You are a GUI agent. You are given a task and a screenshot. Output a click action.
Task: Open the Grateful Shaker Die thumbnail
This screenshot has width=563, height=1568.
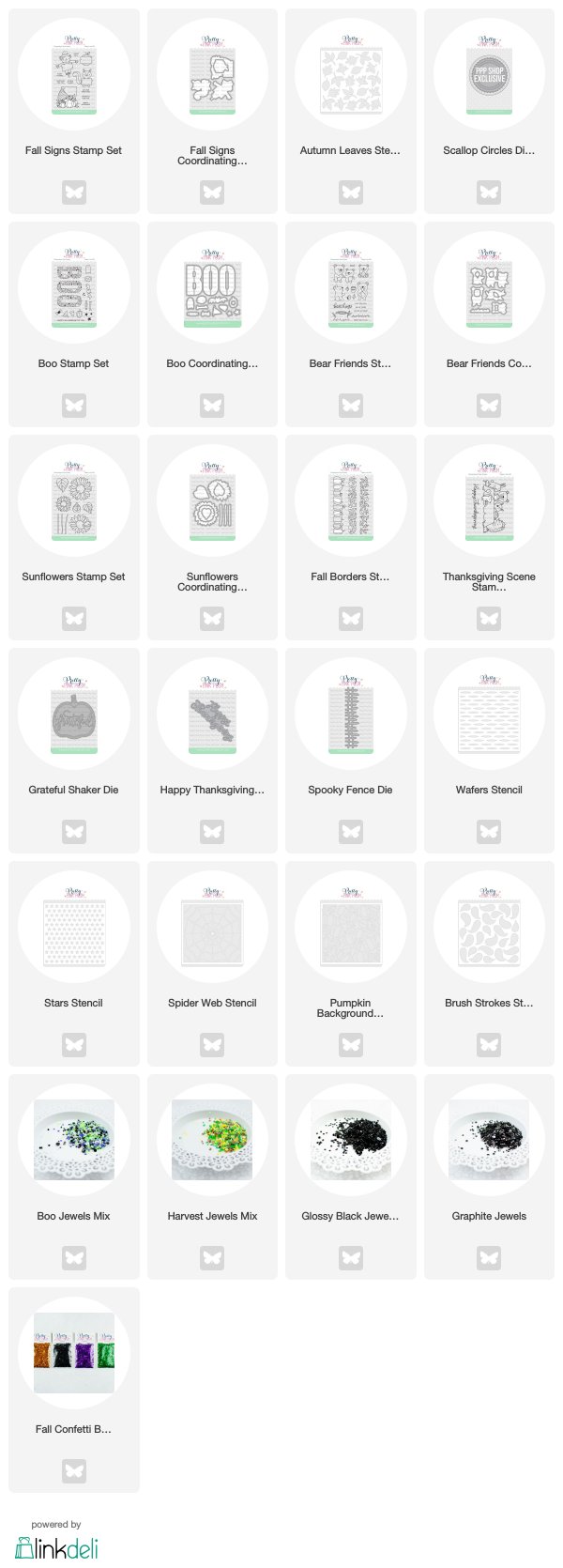point(74,714)
